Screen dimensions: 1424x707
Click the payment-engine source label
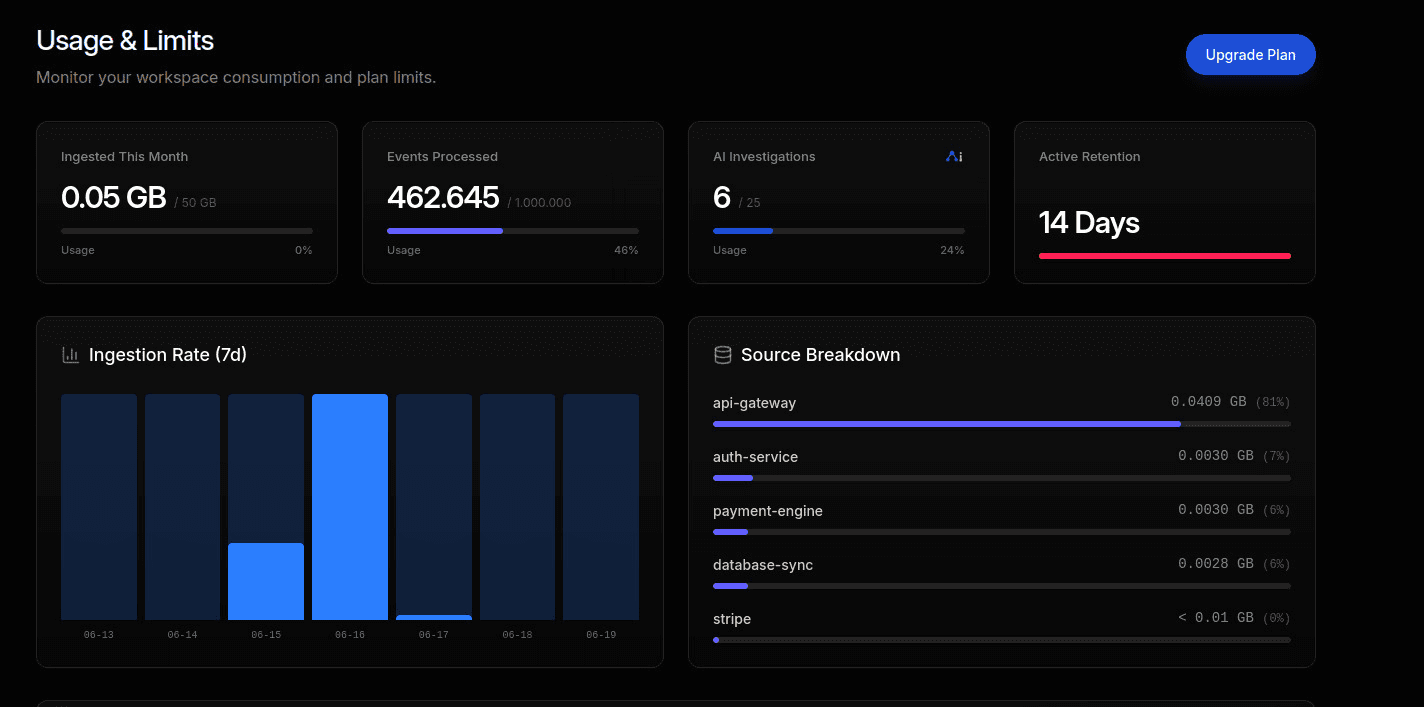tap(768, 511)
